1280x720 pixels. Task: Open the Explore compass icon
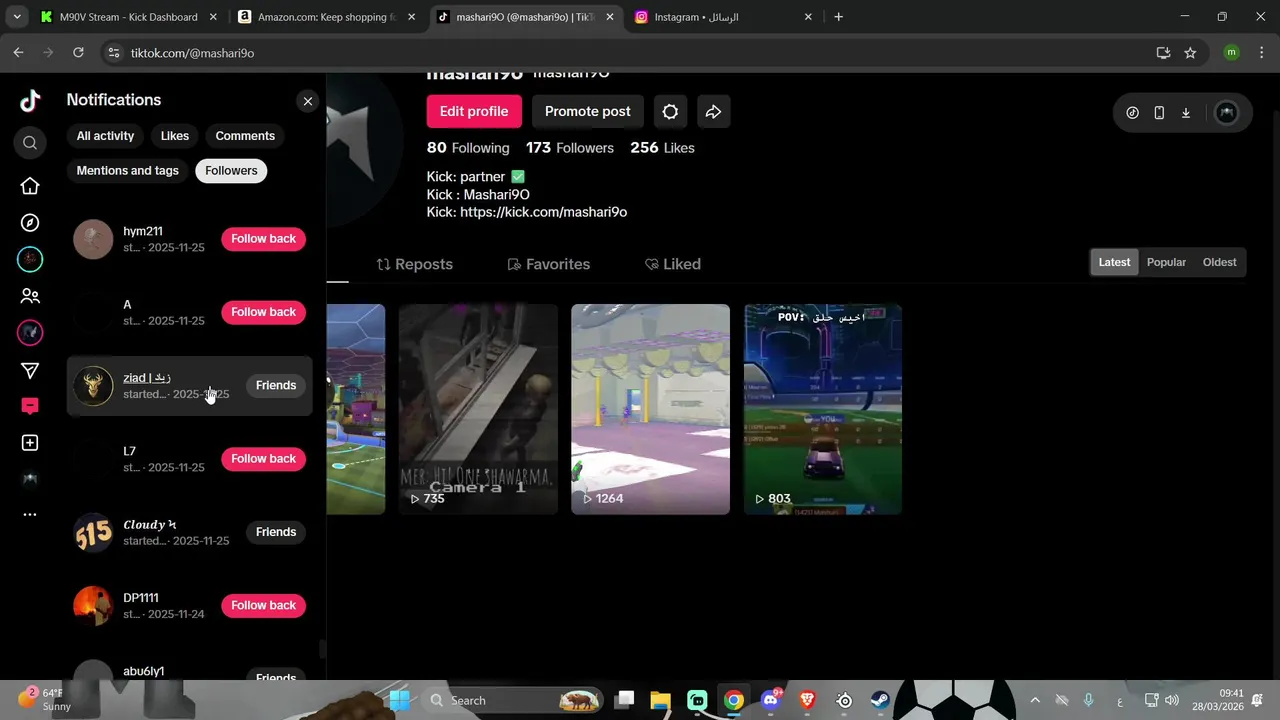[30, 223]
